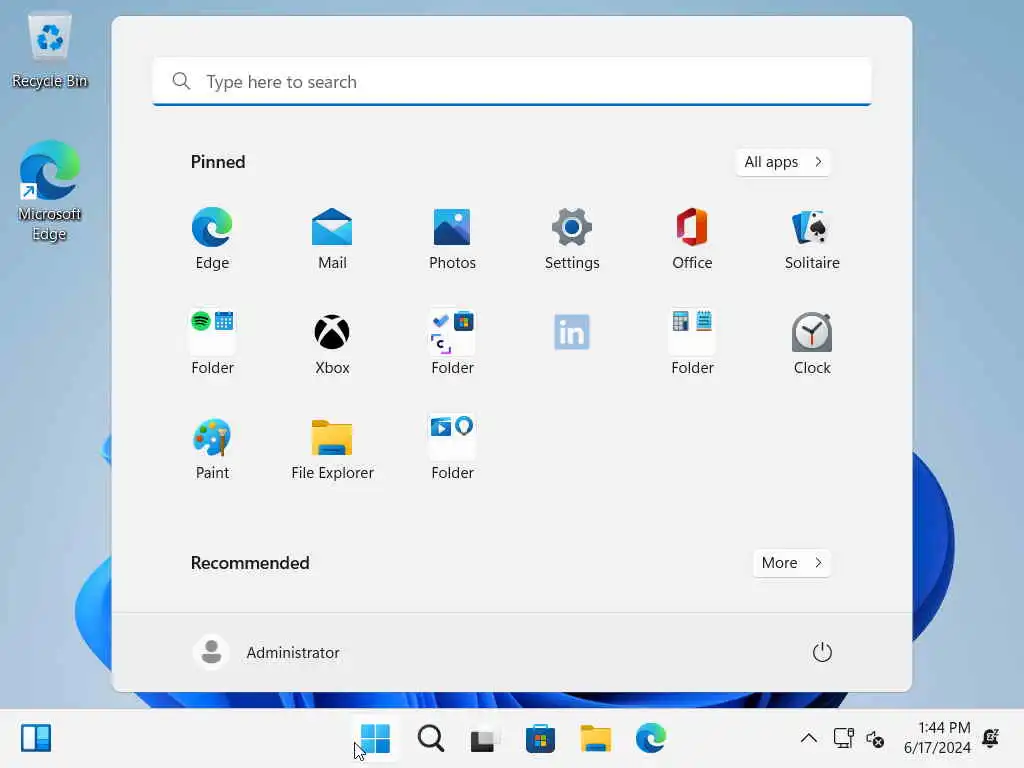
Task: Select the Microsoft Edge desktop shortcut
Action: (x=50, y=191)
